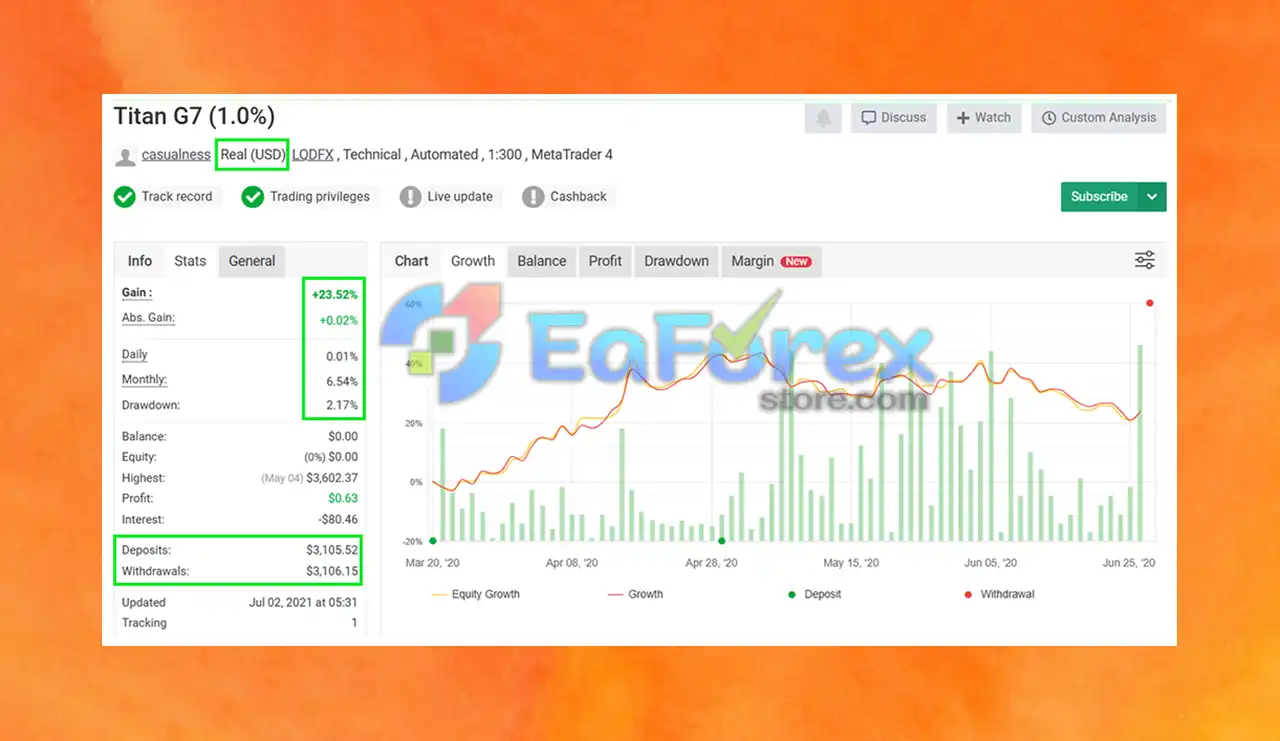This screenshot has height=741, width=1280.
Task: Click the 6.54% monthly value
Action: click(341, 382)
